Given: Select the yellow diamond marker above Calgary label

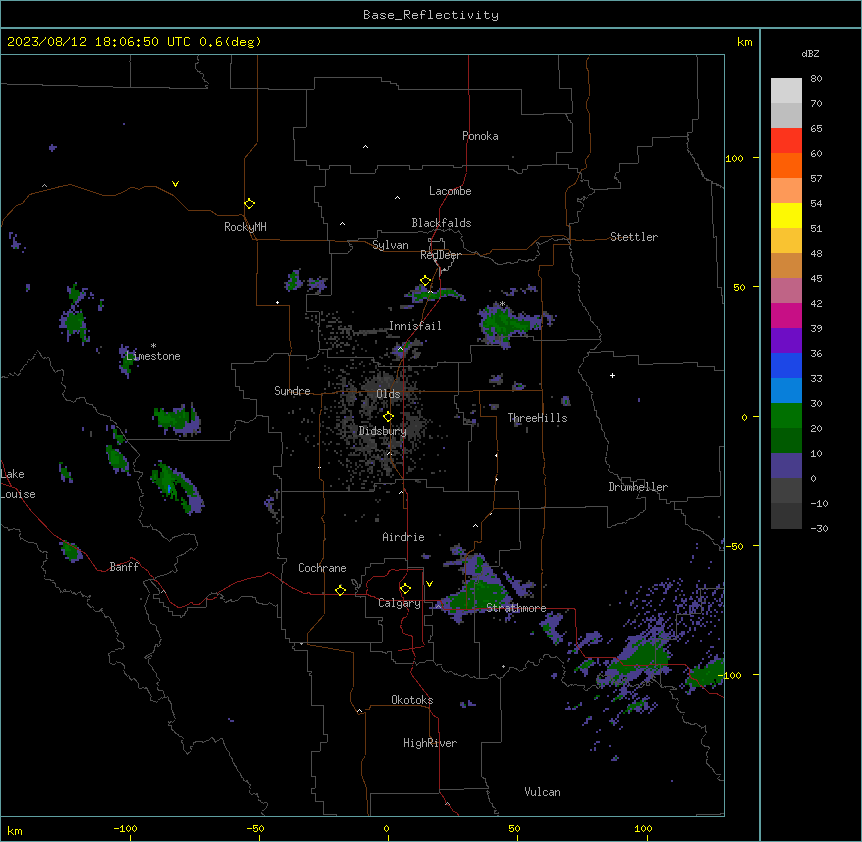Looking at the screenshot, I should (405, 589).
